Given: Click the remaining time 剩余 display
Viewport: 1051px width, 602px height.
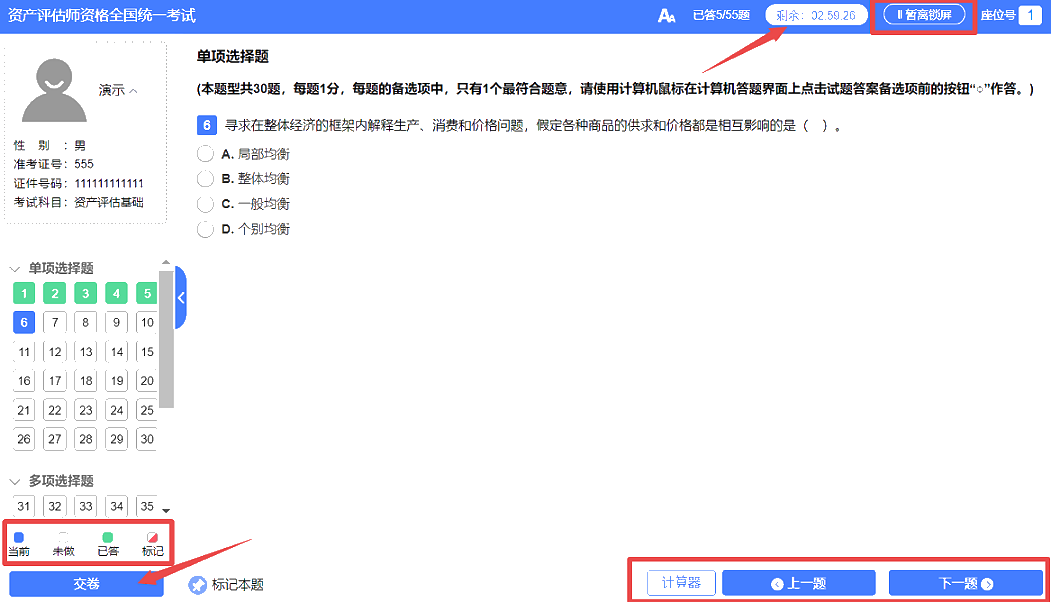Looking at the screenshot, I should click(816, 15).
